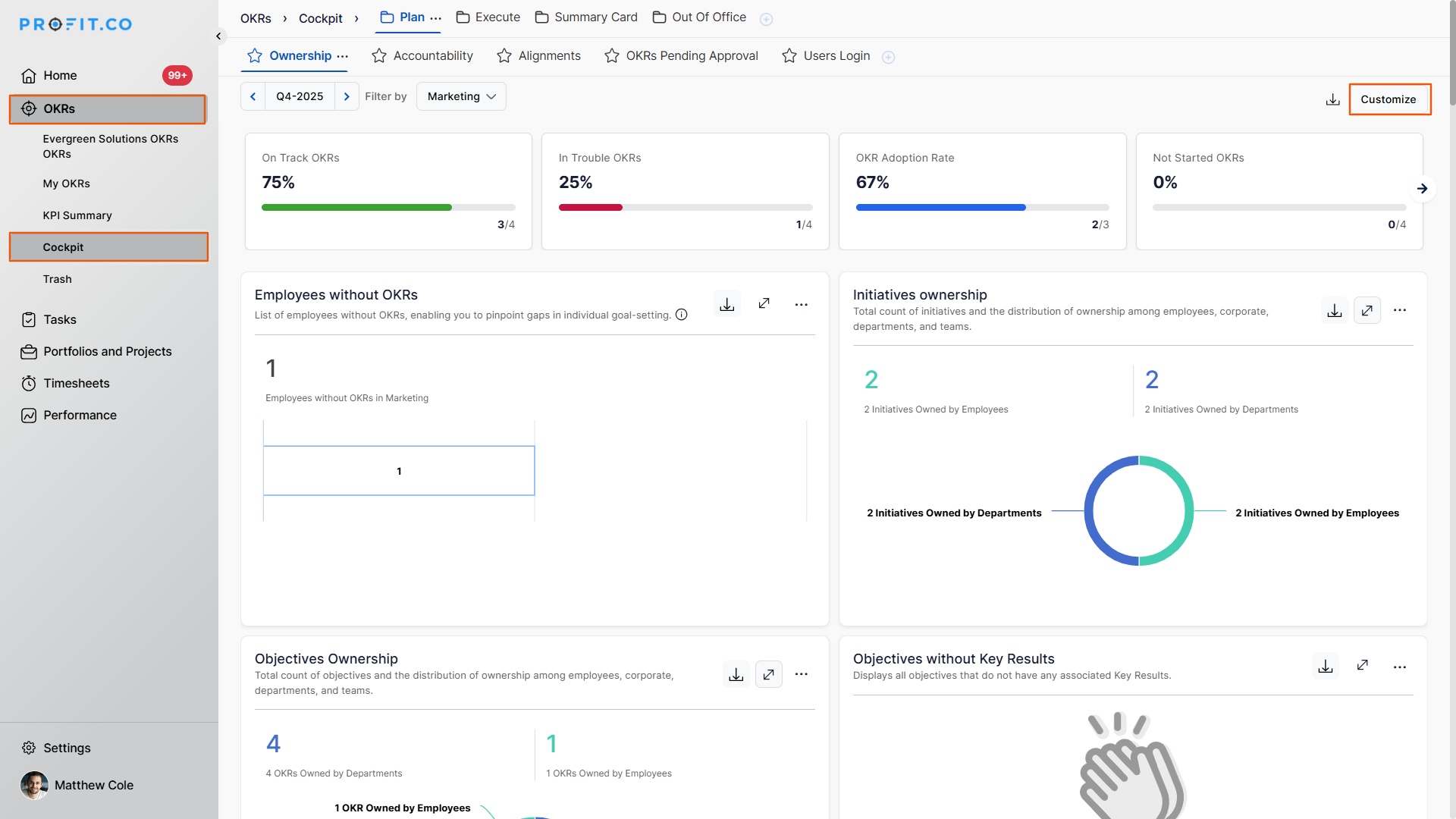Screen dimensions: 1456x819
Task: Click the info icon for Employees without OKRs
Action: coord(681,315)
